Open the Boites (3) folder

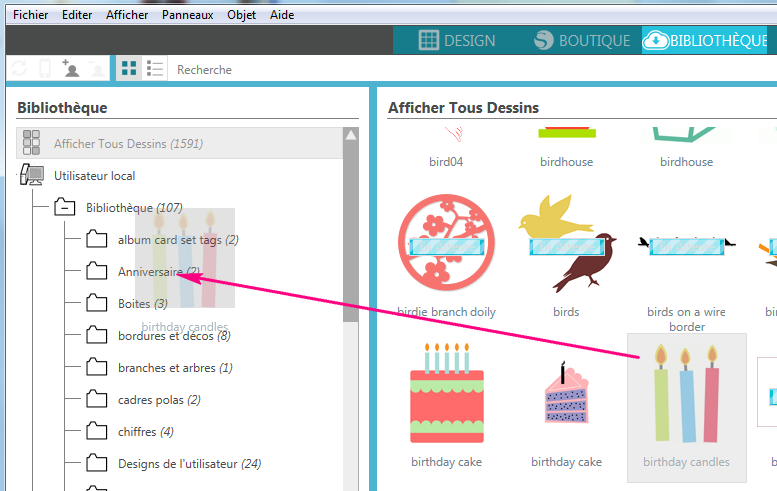[x=143, y=304]
